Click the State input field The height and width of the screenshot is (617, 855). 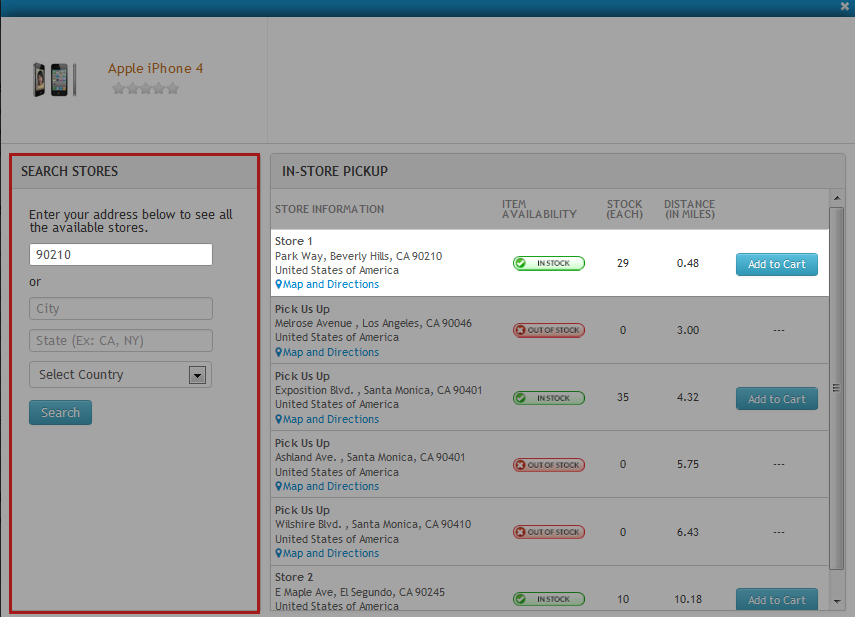tap(121, 341)
